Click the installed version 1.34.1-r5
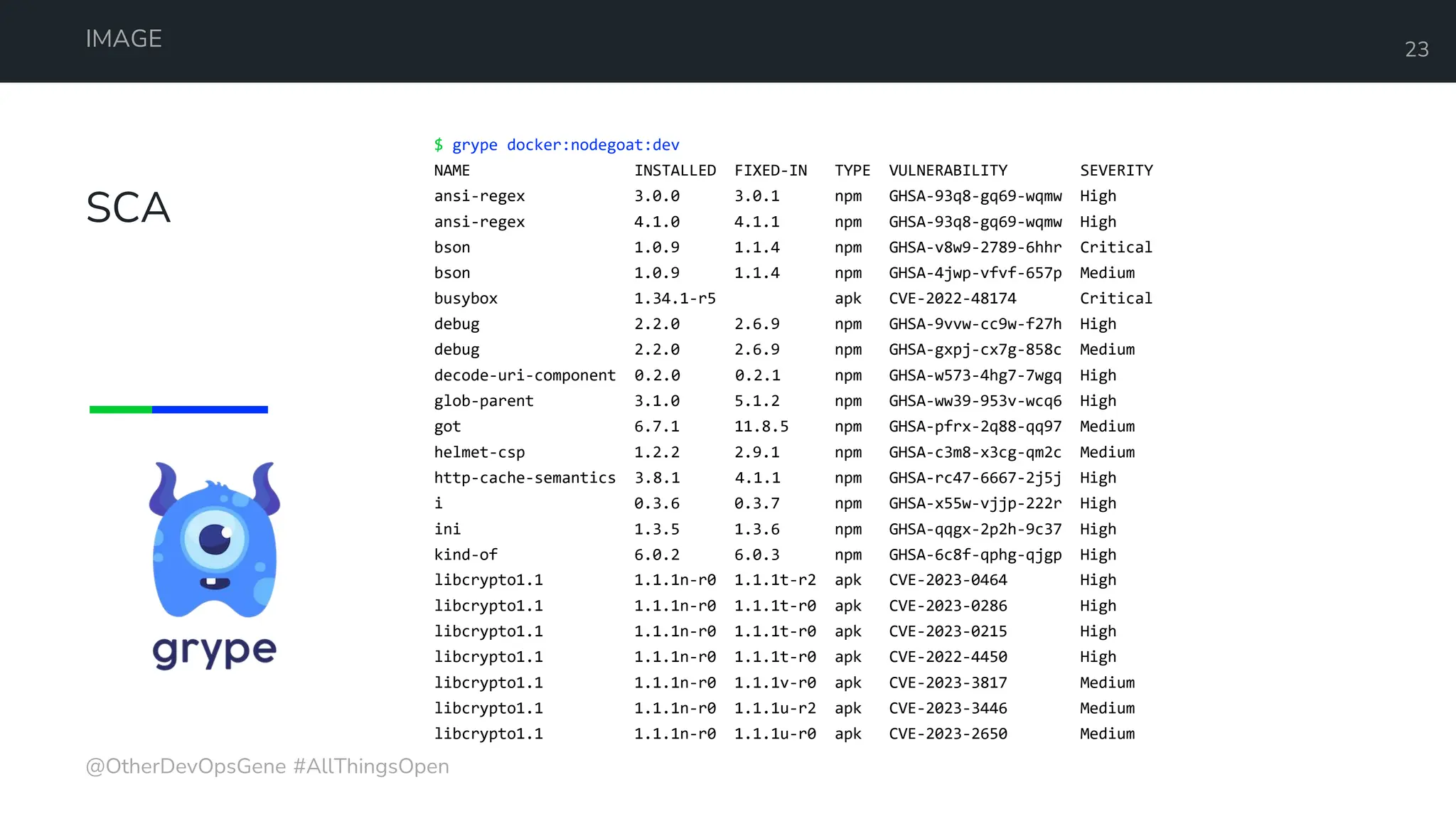 pos(675,299)
